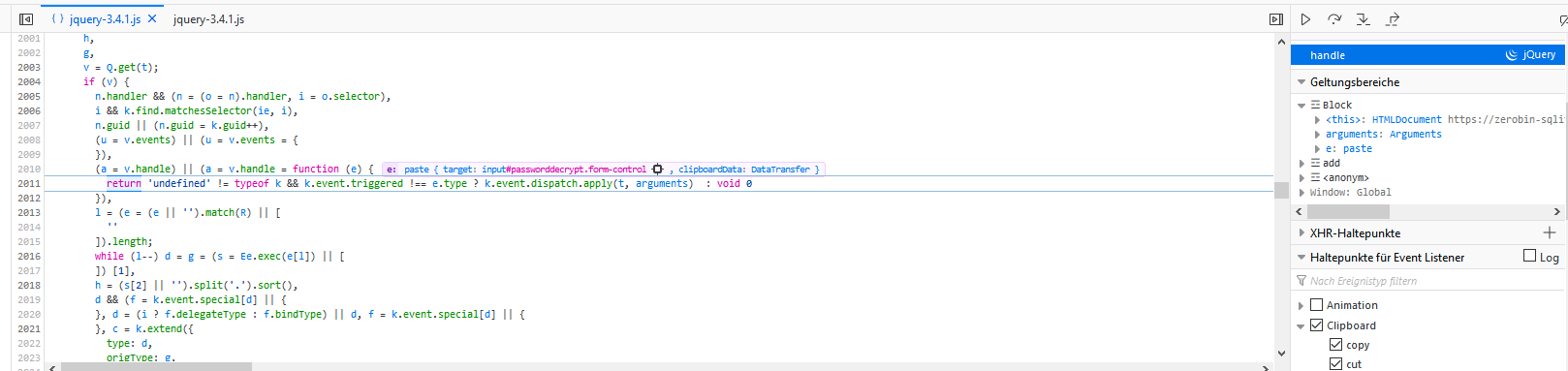Enable the Log checkbox
The height and width of the screenshot is (371, 1568).
pos(1529,256)
